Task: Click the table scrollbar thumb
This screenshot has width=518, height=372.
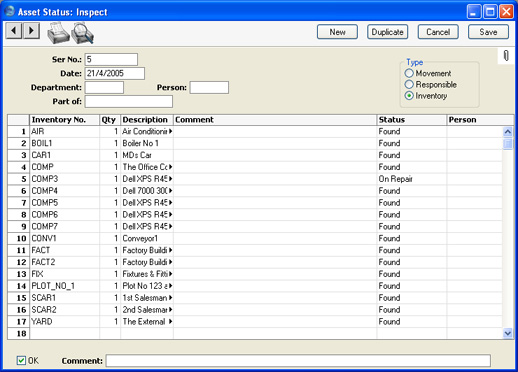Action: [x=508, y=144]
